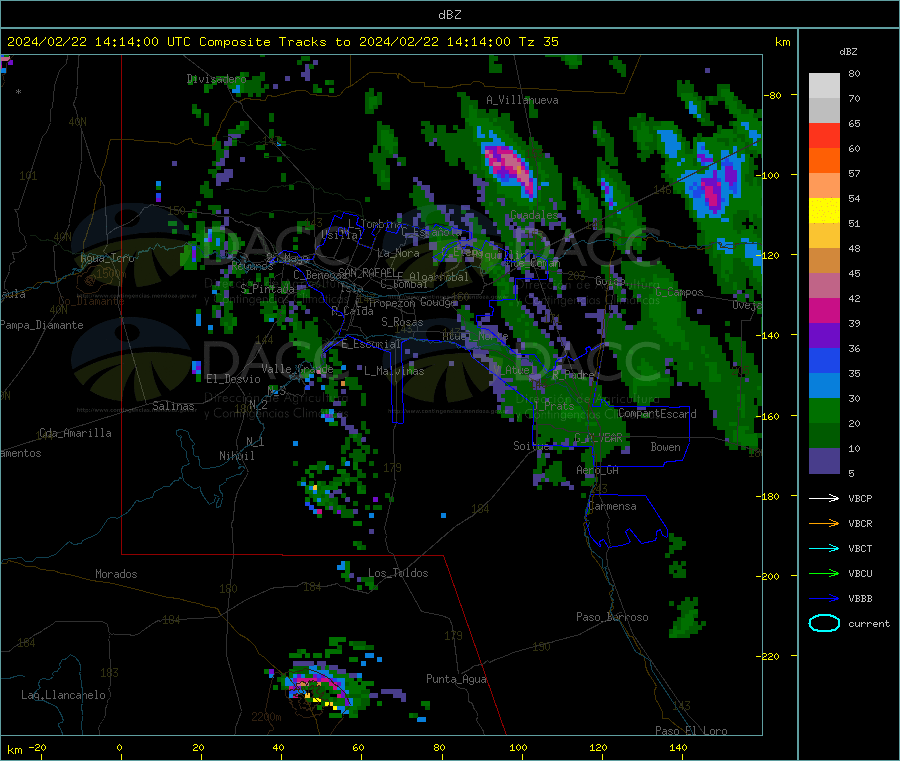This screenshot has height=761, width=900.
Task: Select the 60 dBZ red color swatch
Action: point(824,135)
